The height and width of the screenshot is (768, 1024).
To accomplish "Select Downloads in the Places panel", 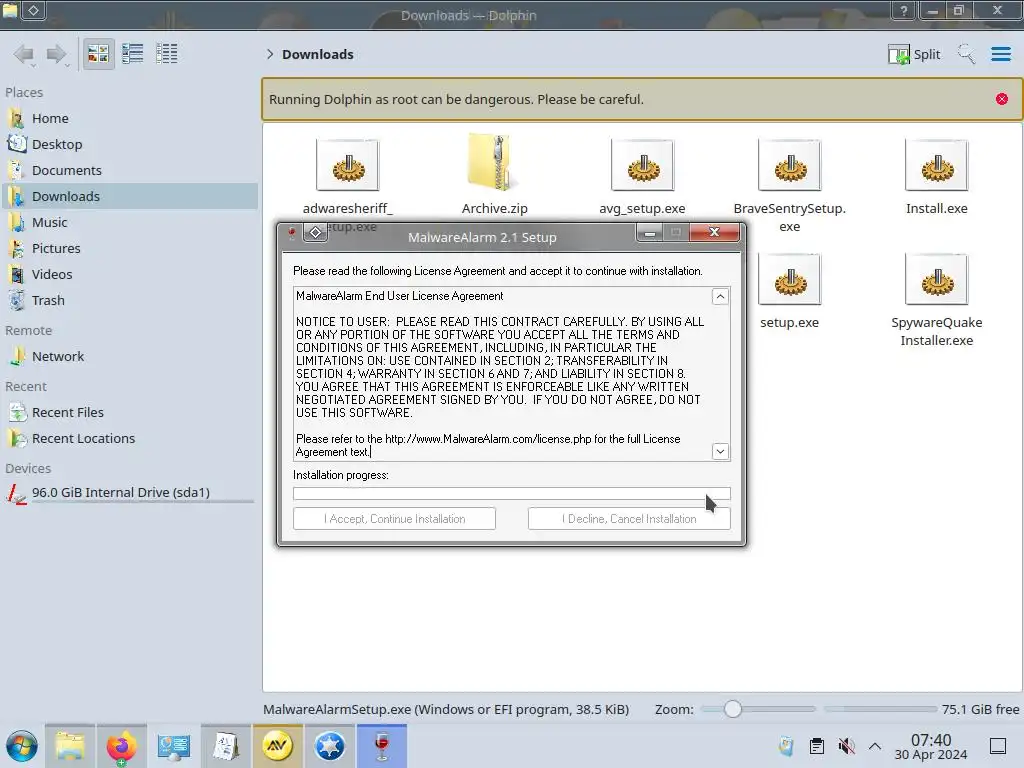I will point(129,197).
